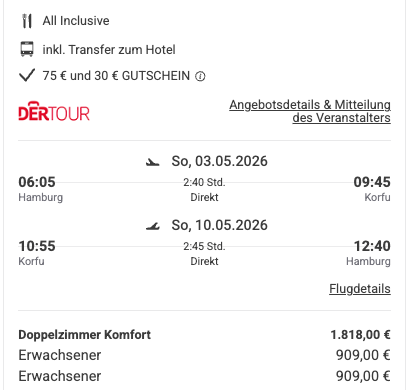Click the Doppelzimmer Komfort room label
This screenshot has height=390, width=410.
coord(84,335)
